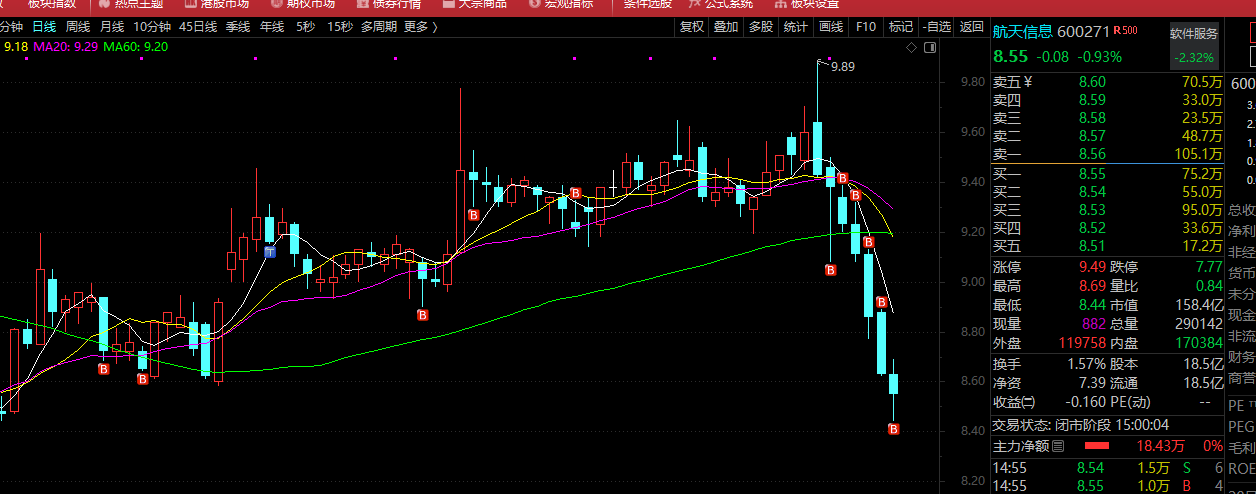Image resolution: width=1256 pixels, height=494 pixels.
Task: Open the F10 company info
Action: [x=867, y=27]
